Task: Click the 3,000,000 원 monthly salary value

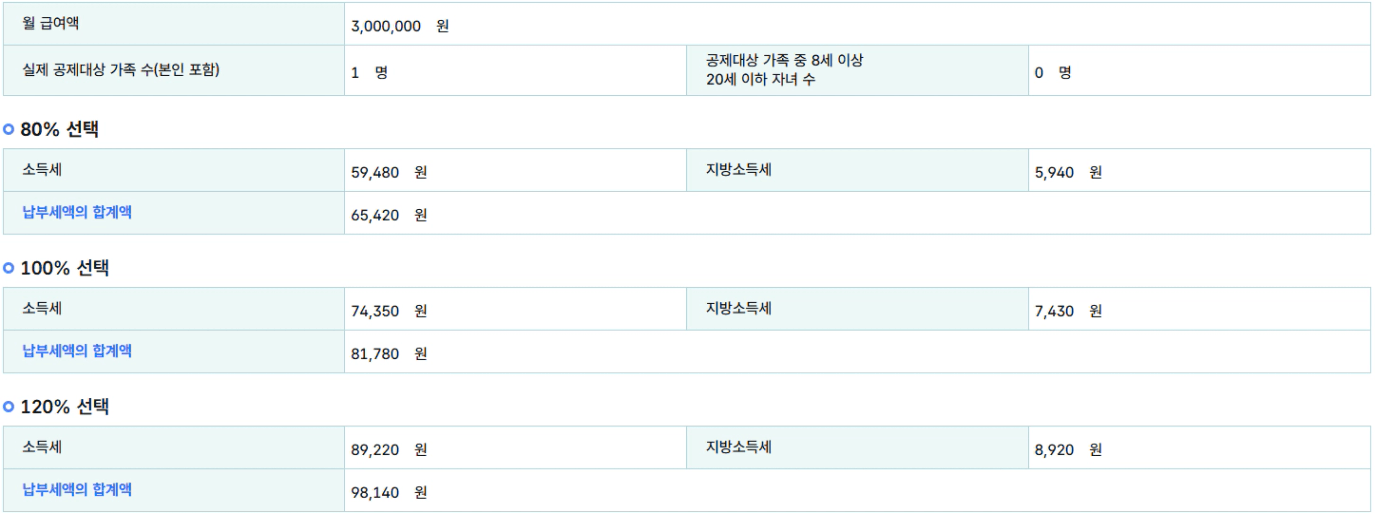Action: coord(400,26)
